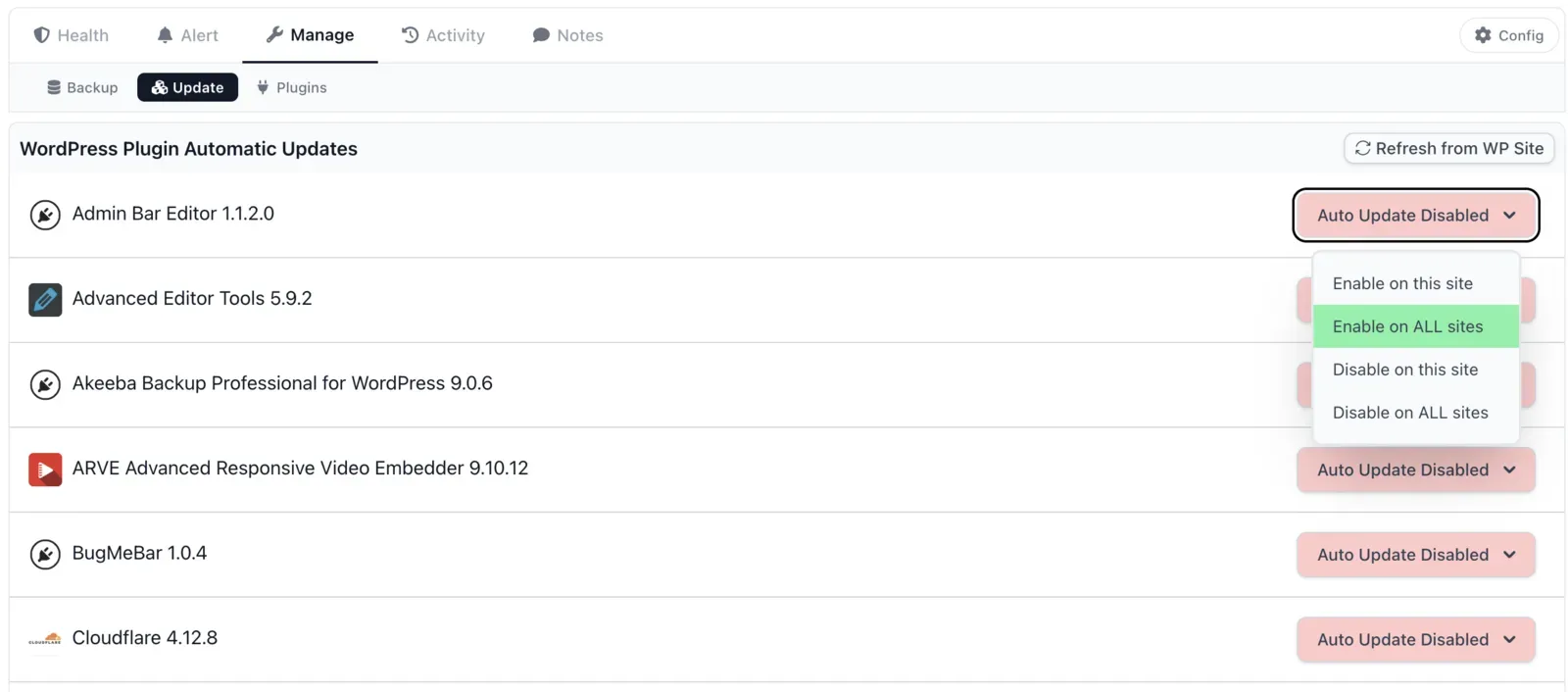
Task: Select the Update sub-tab
Action: coord(187,87)
